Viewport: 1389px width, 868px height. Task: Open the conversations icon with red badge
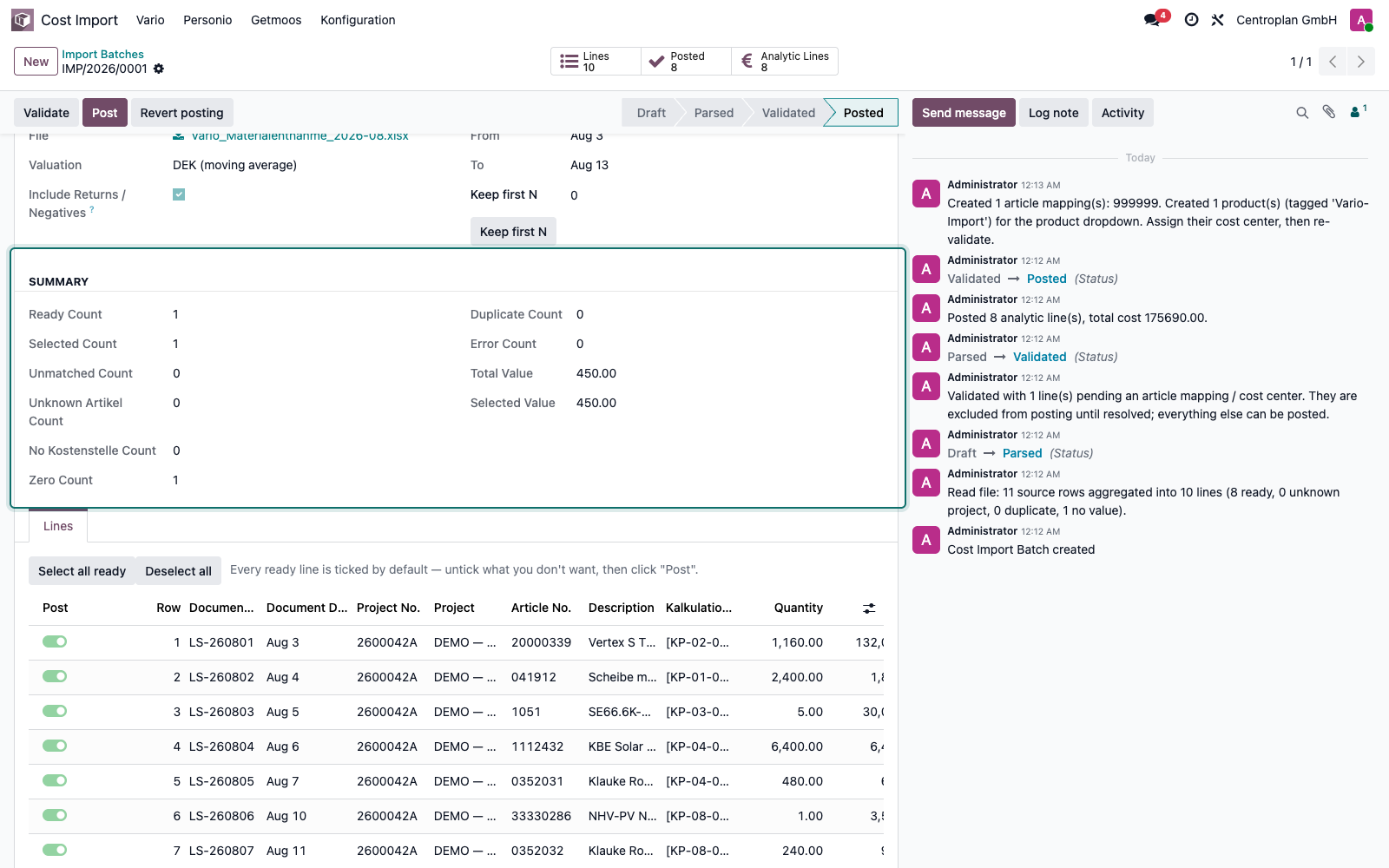pos(1153,20)
